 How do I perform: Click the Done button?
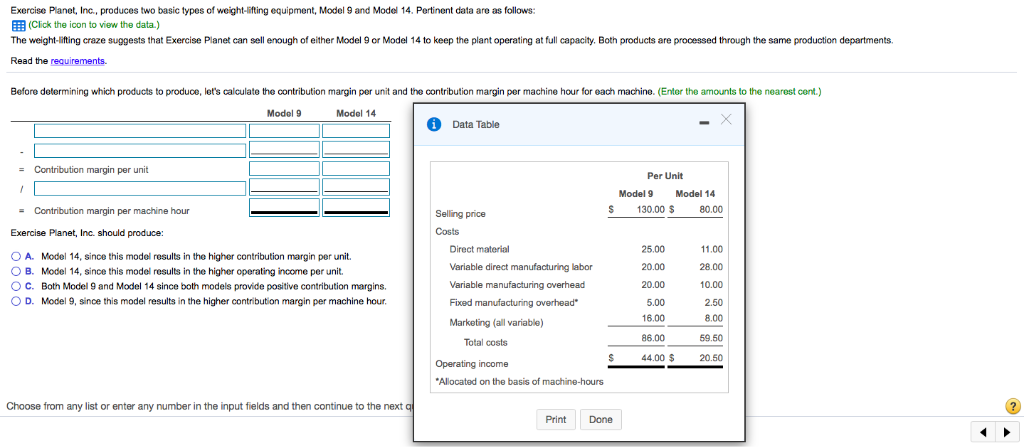point(601,419)
